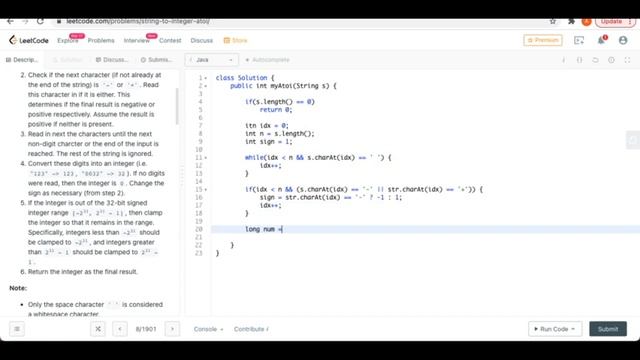Click the code format braces icon
The width and height of the screenshot is (640, 360).
[x=579, y=60]
